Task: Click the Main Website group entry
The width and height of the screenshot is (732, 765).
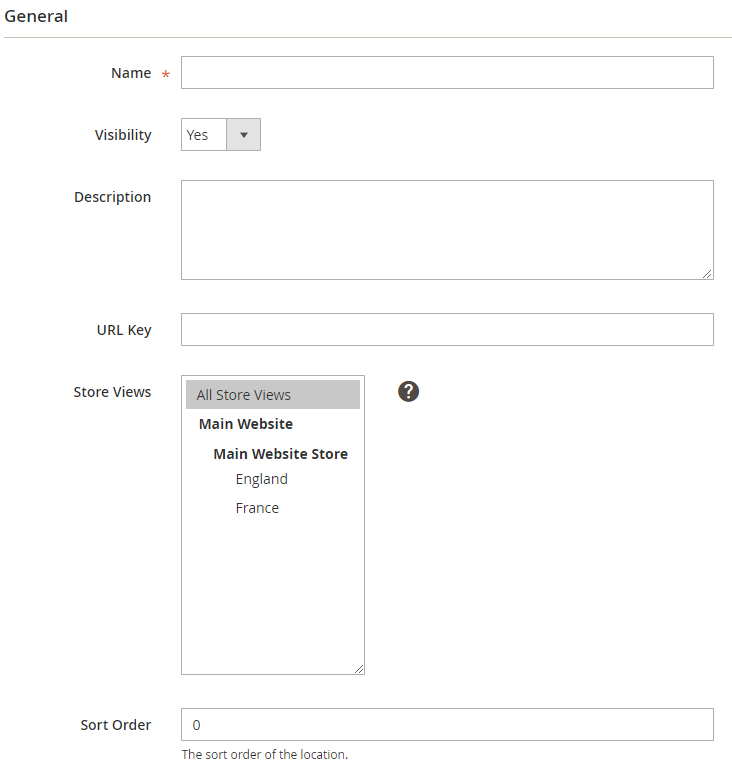Action: tap(246, 424)
